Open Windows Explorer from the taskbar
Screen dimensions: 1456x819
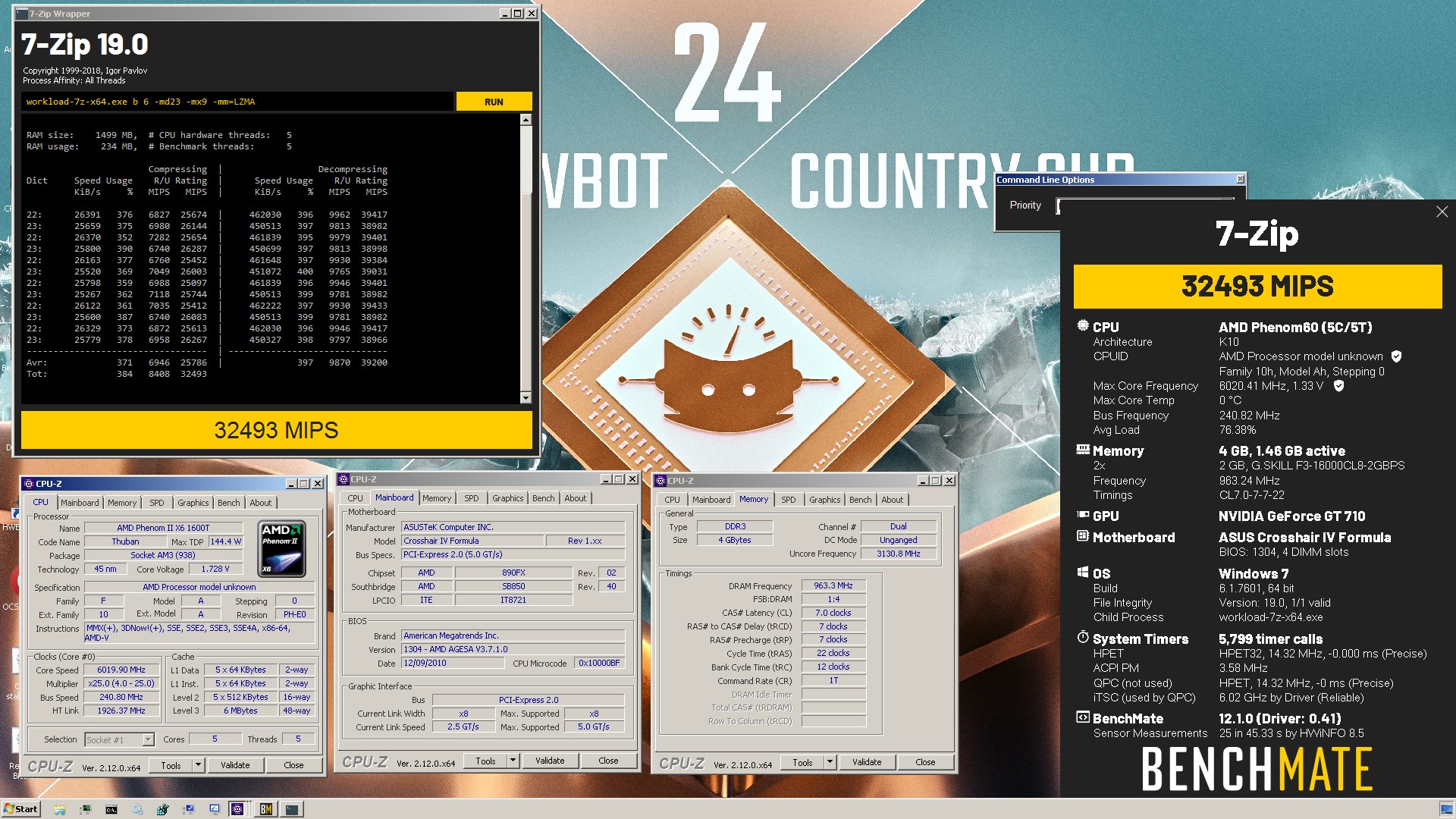click(x=59, y=809)
